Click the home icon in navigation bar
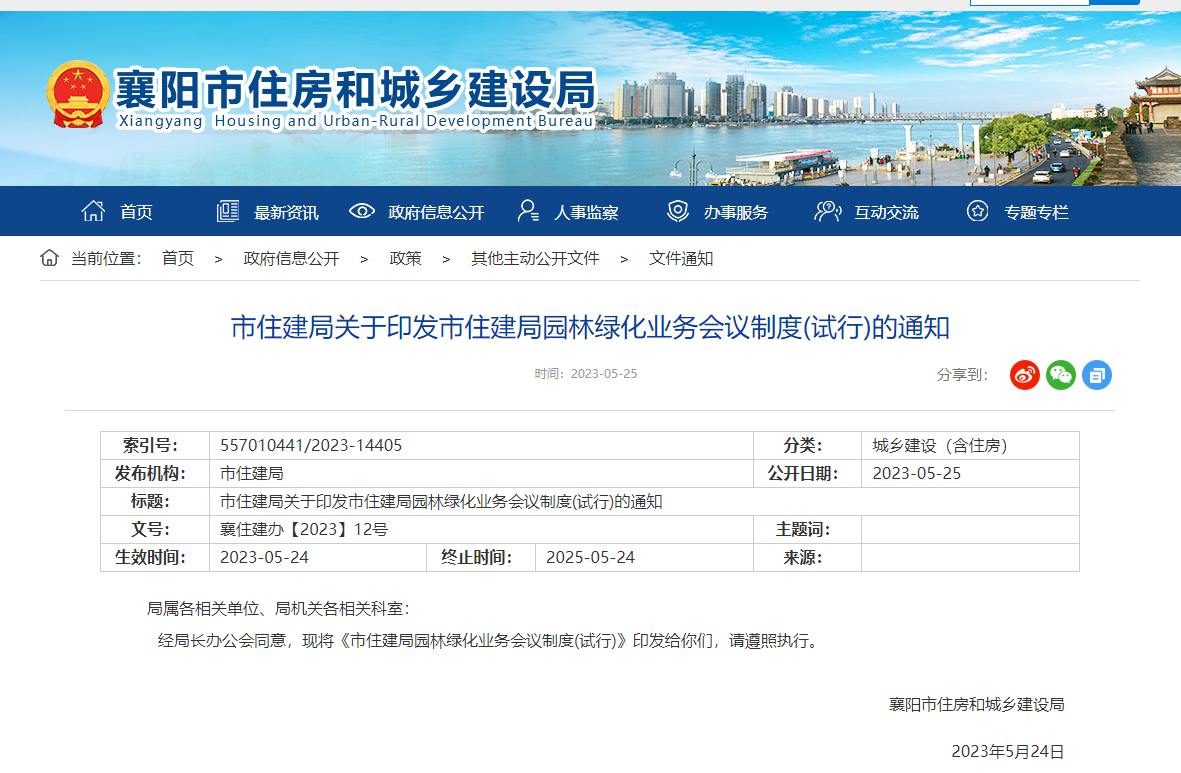The width and height of the screenshot is (1181, 773). 93,211
